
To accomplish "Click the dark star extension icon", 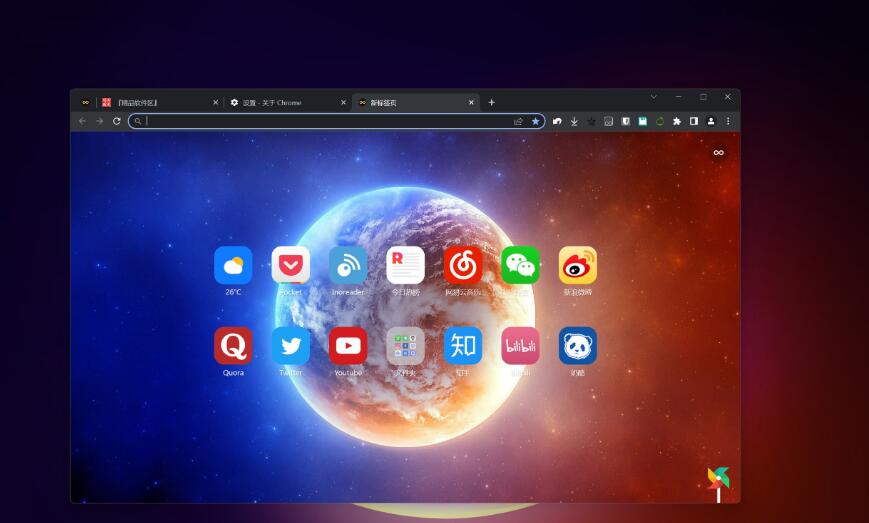I will pyautogui.click(x=591, y=121).
